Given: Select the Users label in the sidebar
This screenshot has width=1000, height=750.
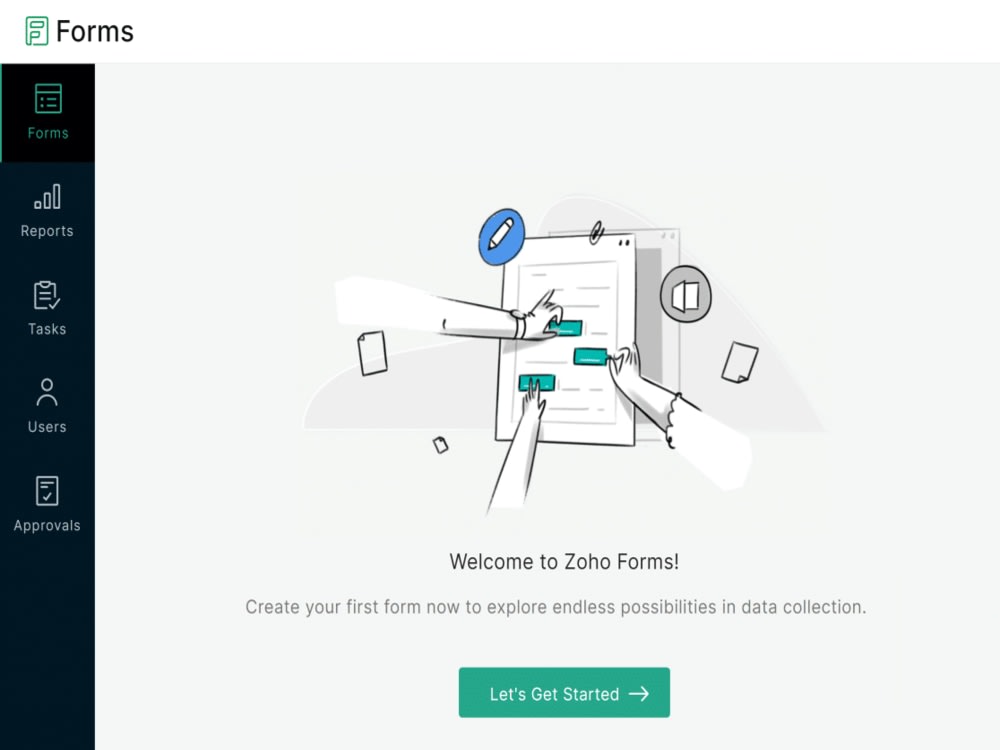Looking at the screenshot, I should [47, 426].
